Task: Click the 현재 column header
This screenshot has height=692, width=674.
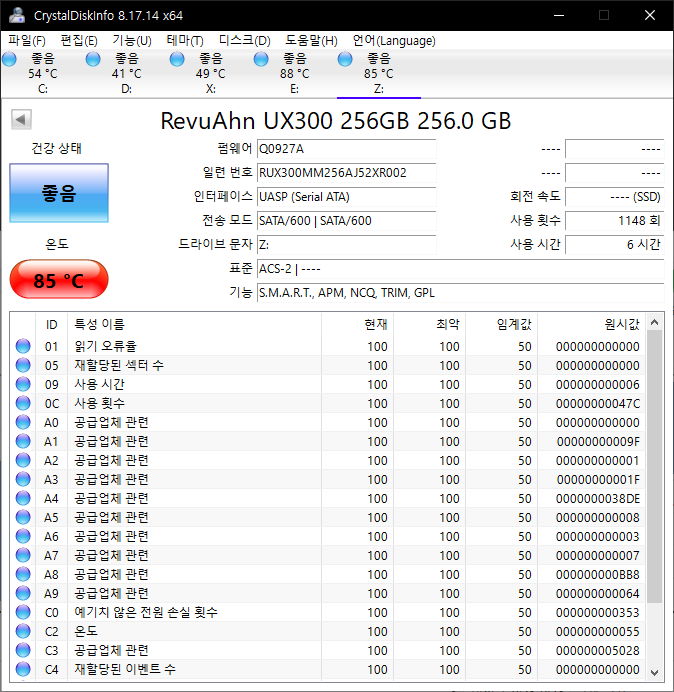Action: tap(358, 324)
